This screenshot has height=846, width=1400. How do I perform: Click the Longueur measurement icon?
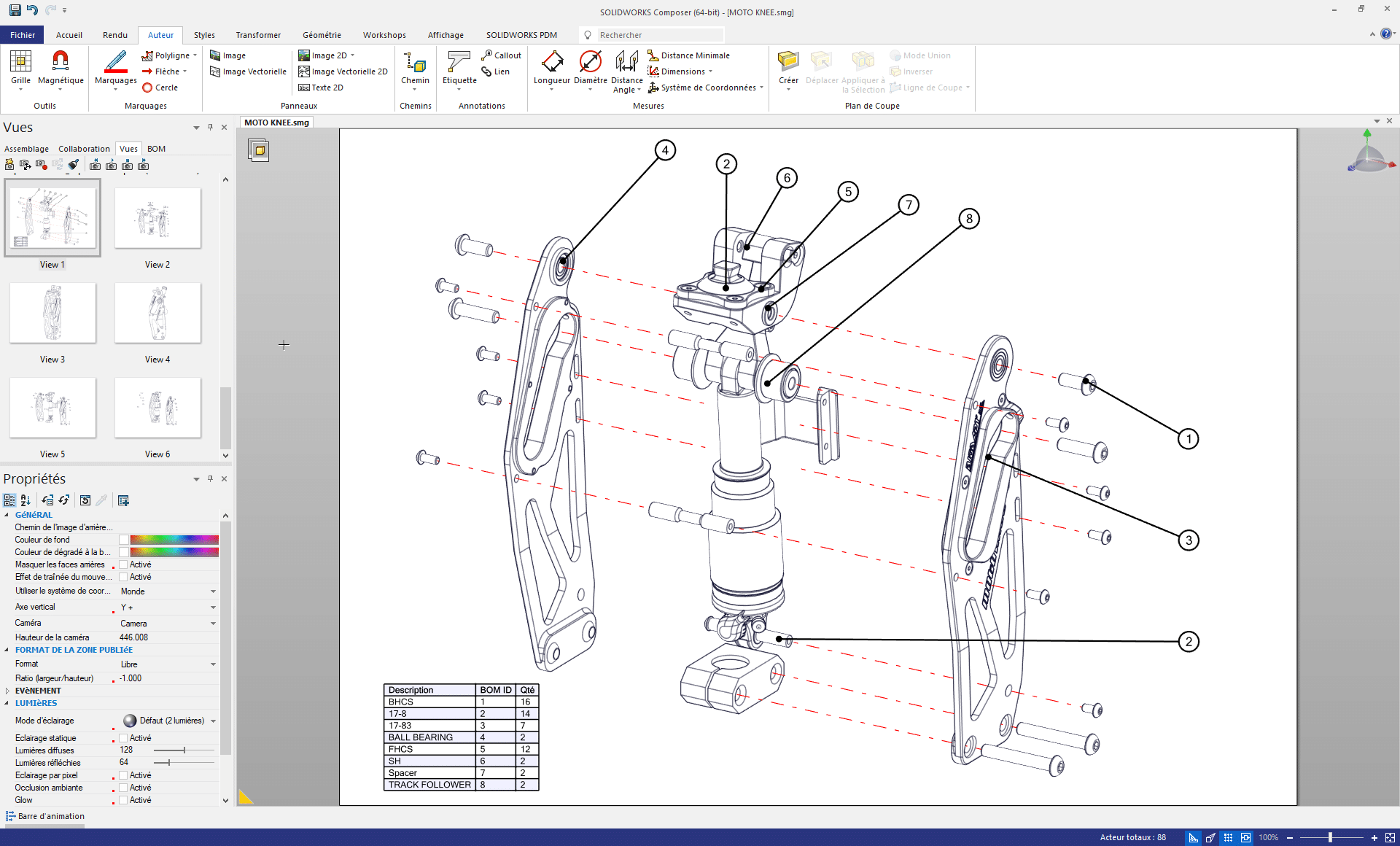[551, 63]
